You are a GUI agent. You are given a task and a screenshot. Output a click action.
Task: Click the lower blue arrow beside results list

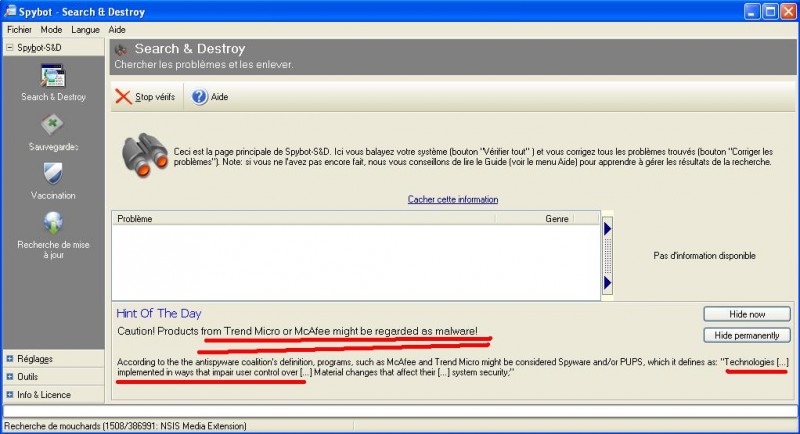608,282
